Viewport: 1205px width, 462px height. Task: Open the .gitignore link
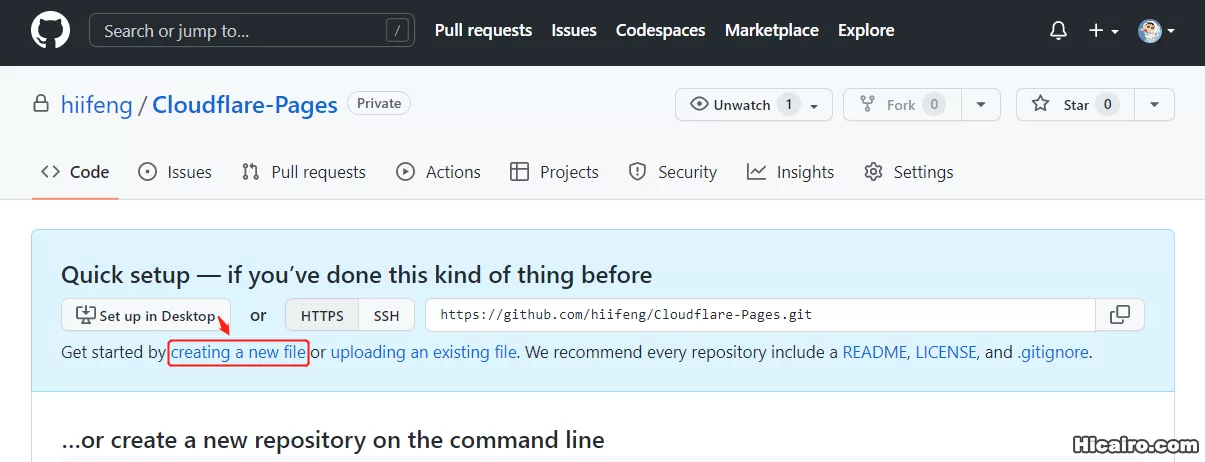coord(1053,352)
